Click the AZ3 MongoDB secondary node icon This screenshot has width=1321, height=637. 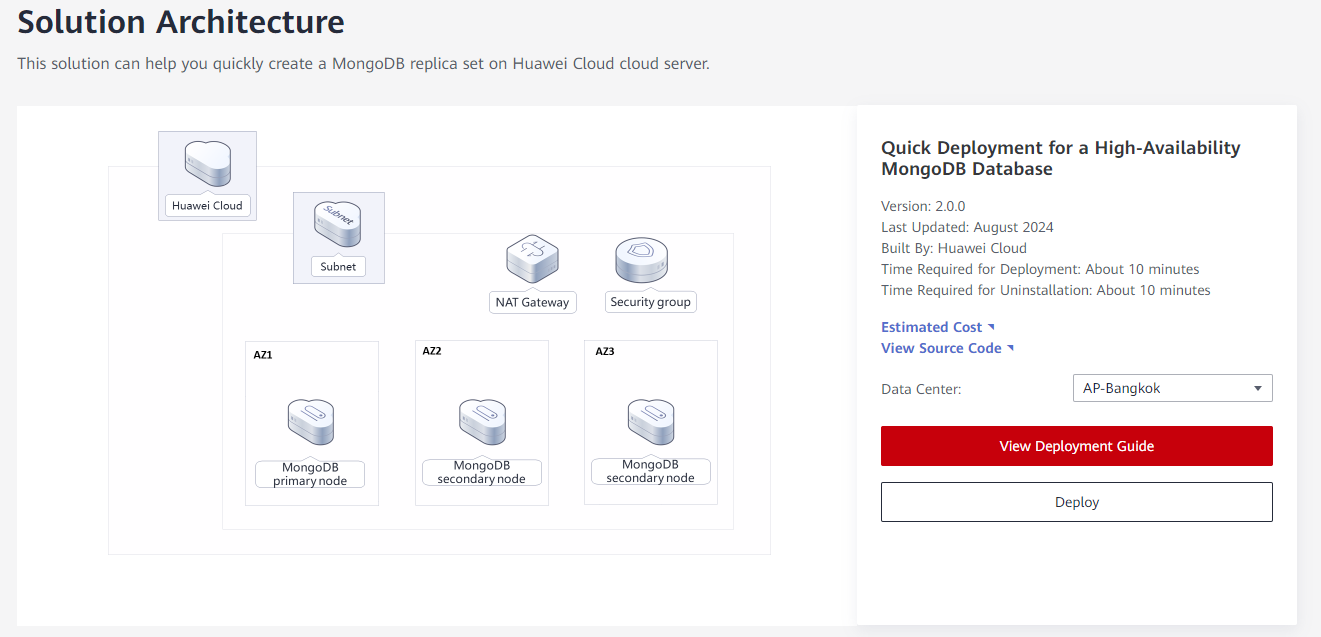pos(650,423)
